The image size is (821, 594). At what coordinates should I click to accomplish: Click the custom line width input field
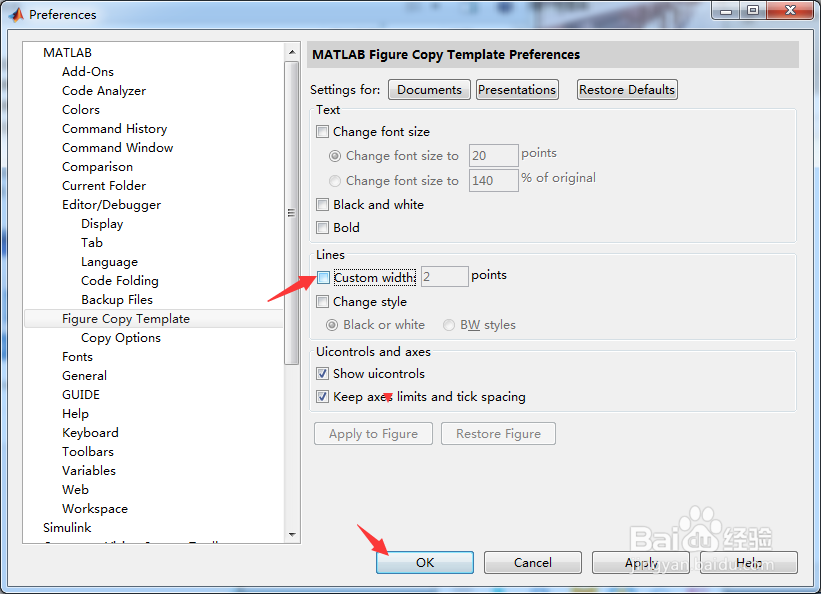click(x=445, y=276)
